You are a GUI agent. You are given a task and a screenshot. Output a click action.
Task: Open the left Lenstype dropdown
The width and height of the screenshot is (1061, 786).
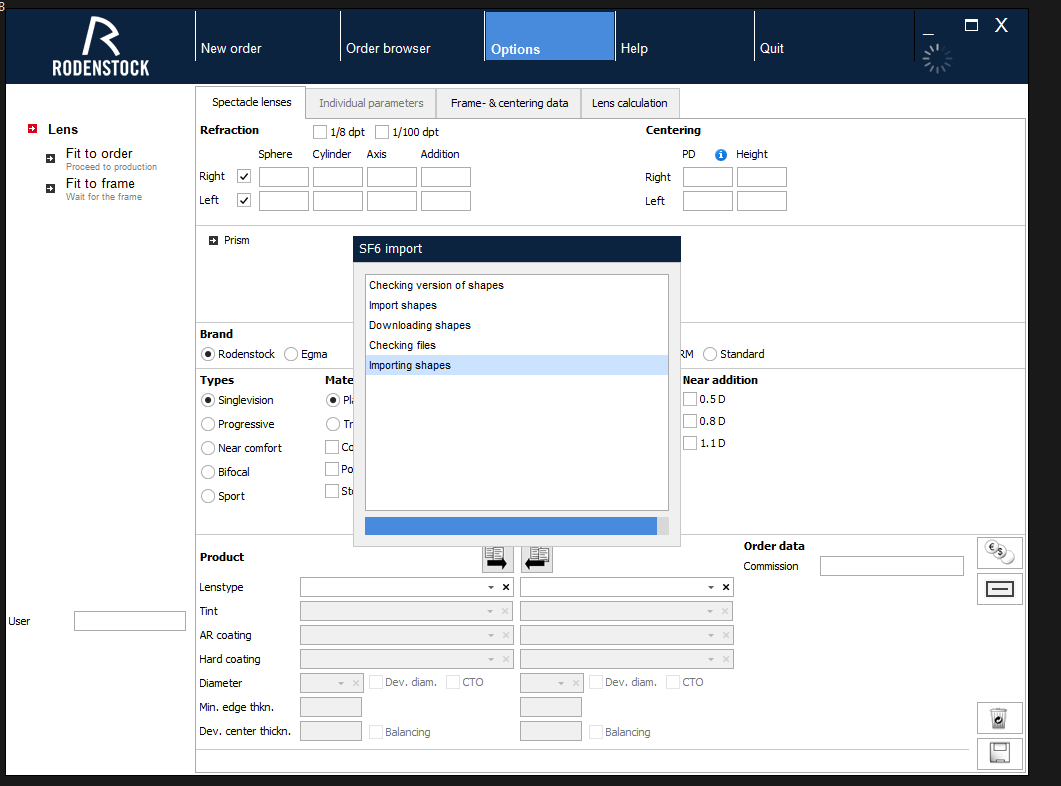(x=491, y=587)
